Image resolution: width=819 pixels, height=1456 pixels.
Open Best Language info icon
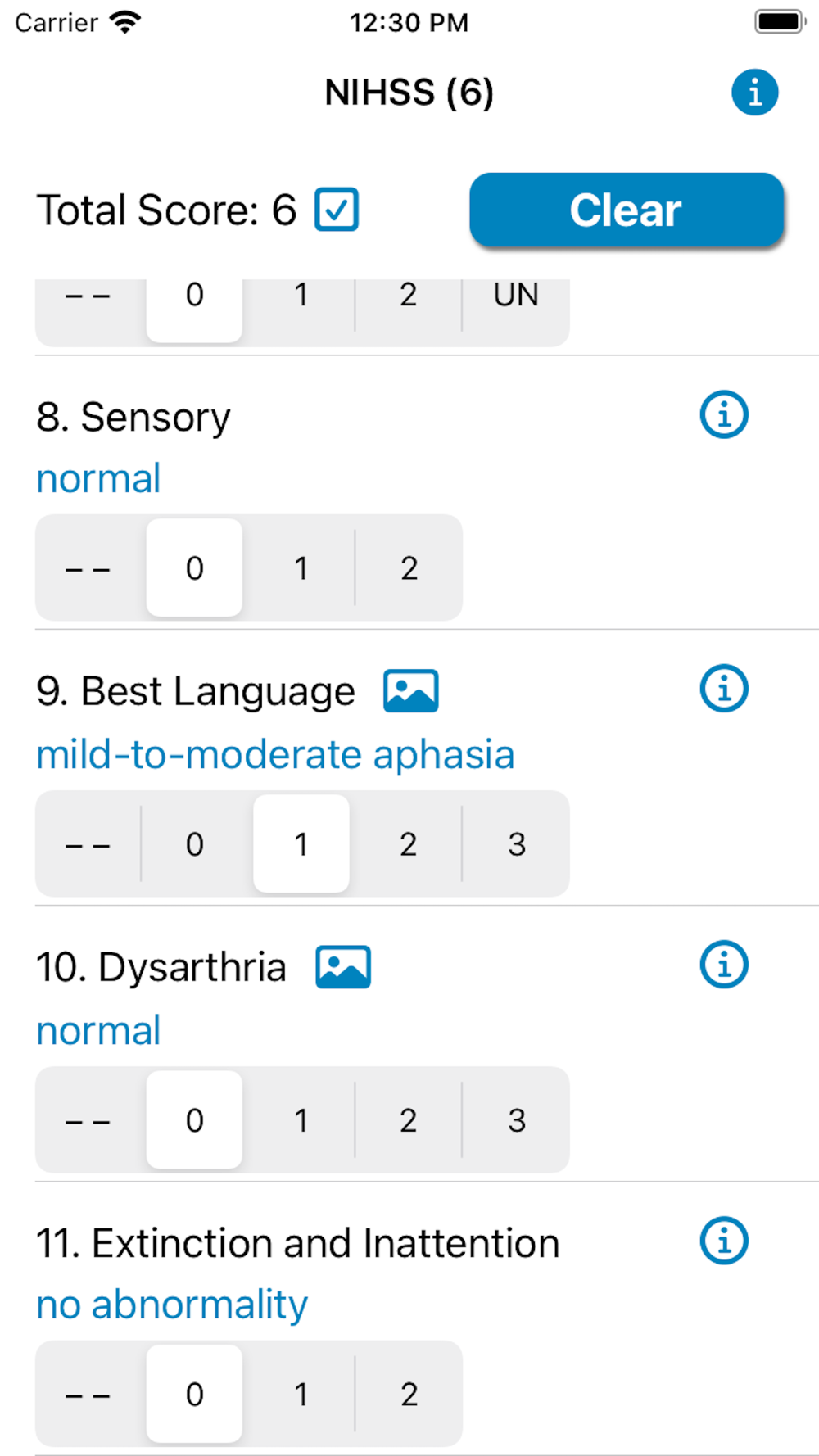coord(724,689)
